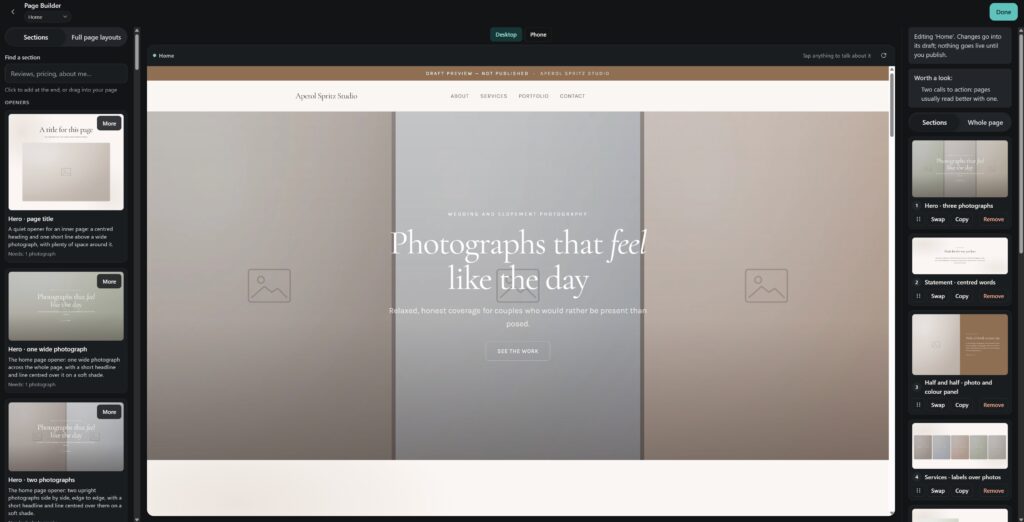This screenshot has height=522, width=1024.
Task: Click the Aperol Spritz Studio logo text
Action: pos(326,96)
